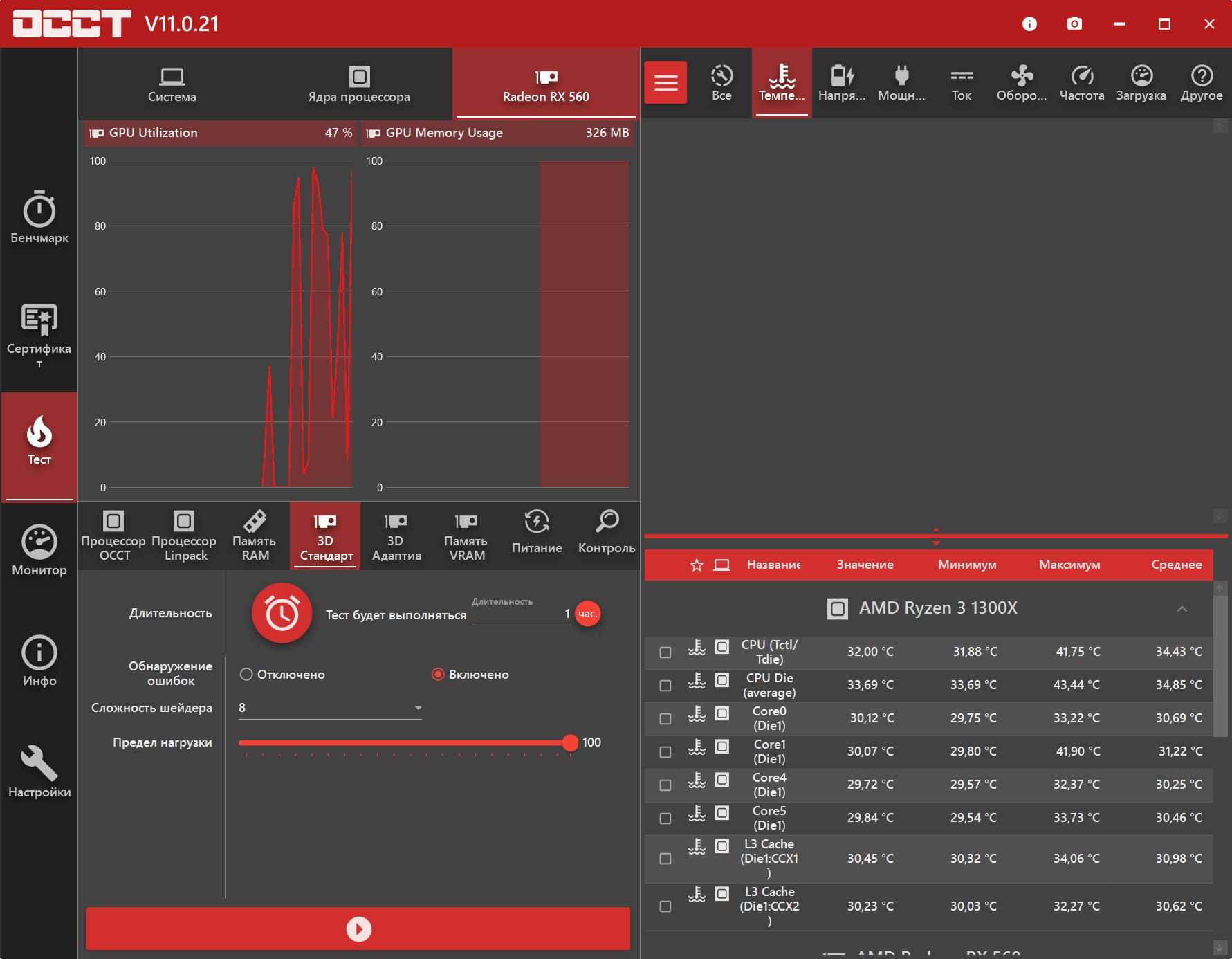Take screenshot with camera icon
Viewport: 1232px width, 959px height.
(1074, 24)
